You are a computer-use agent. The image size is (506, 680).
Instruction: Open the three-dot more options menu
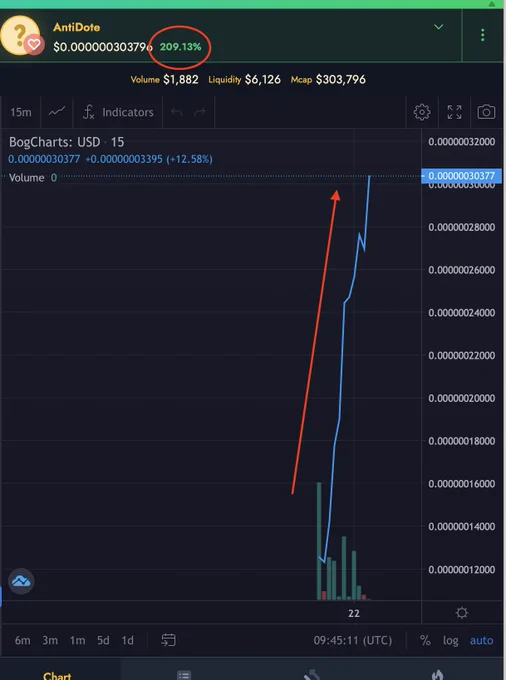click(483, 35)
